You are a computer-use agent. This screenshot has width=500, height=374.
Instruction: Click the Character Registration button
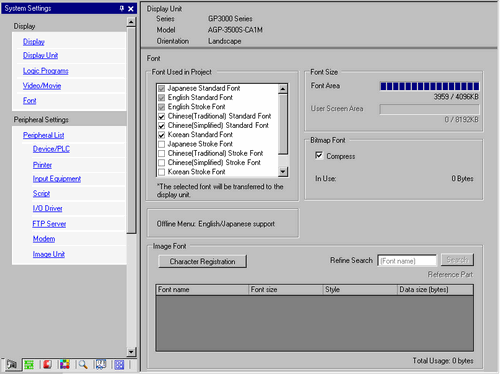[x=202, y=262]
